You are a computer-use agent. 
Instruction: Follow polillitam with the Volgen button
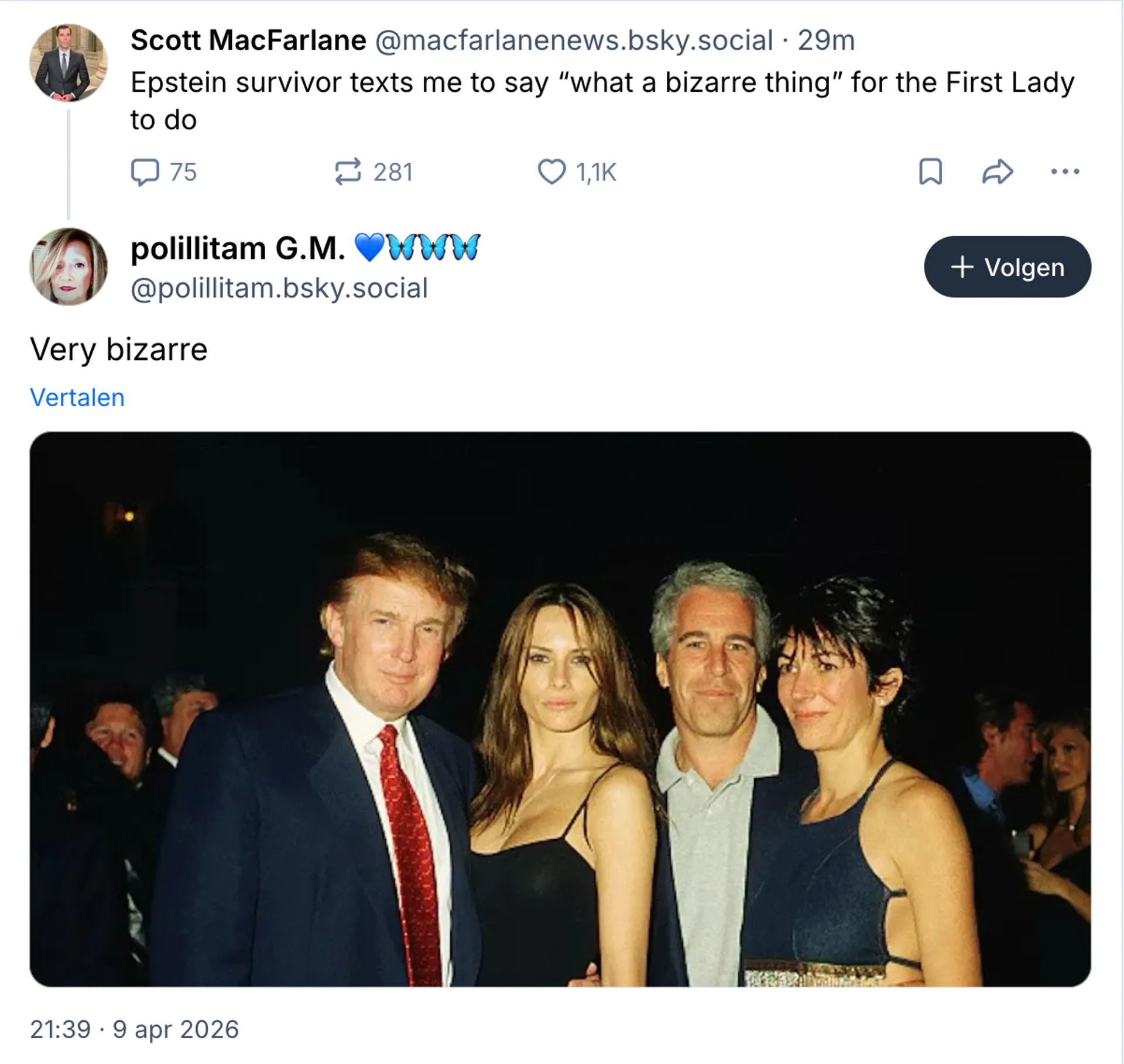[x=1007, y=267]
